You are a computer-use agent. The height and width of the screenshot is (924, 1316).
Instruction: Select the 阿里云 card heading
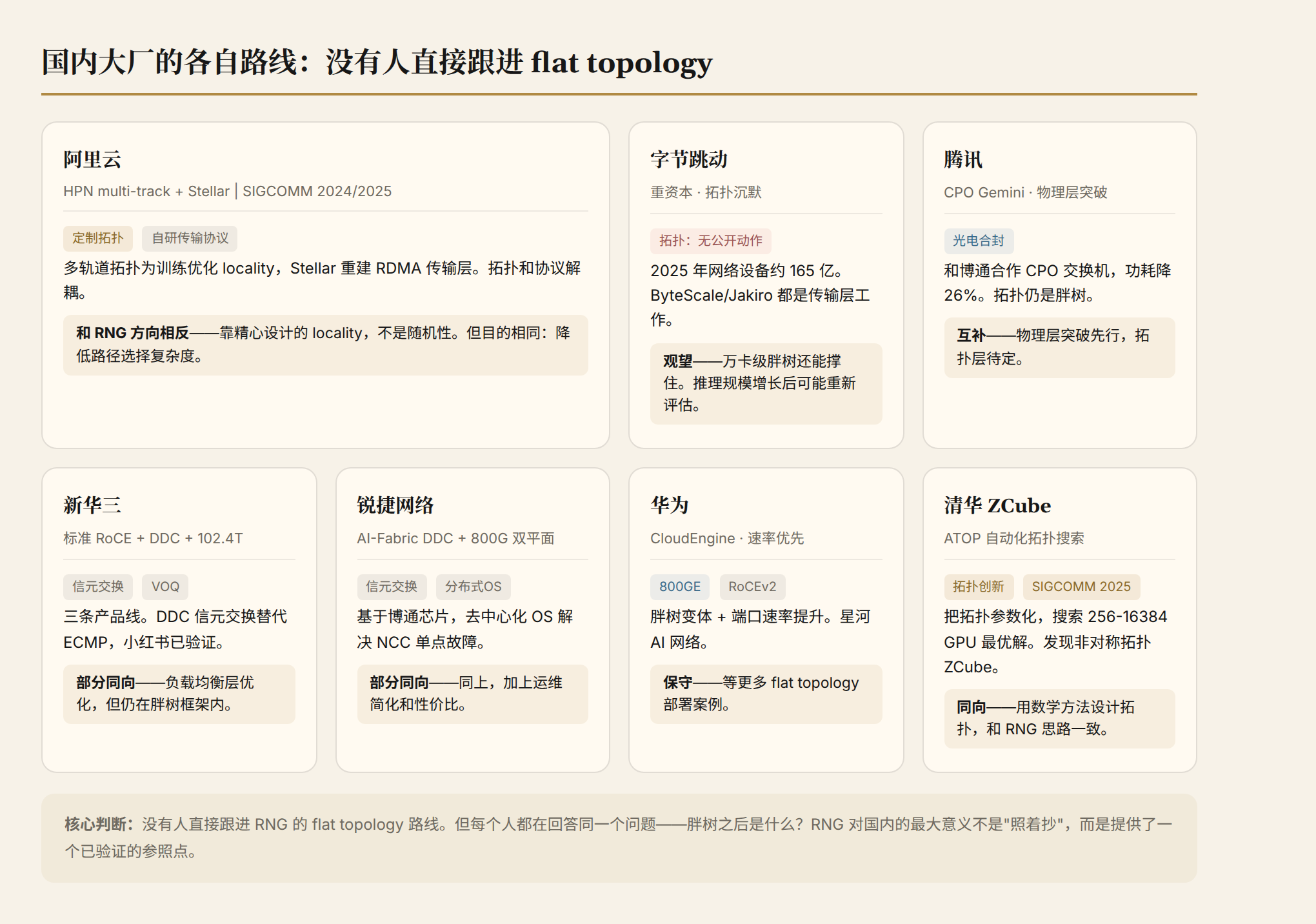(92, 159)
